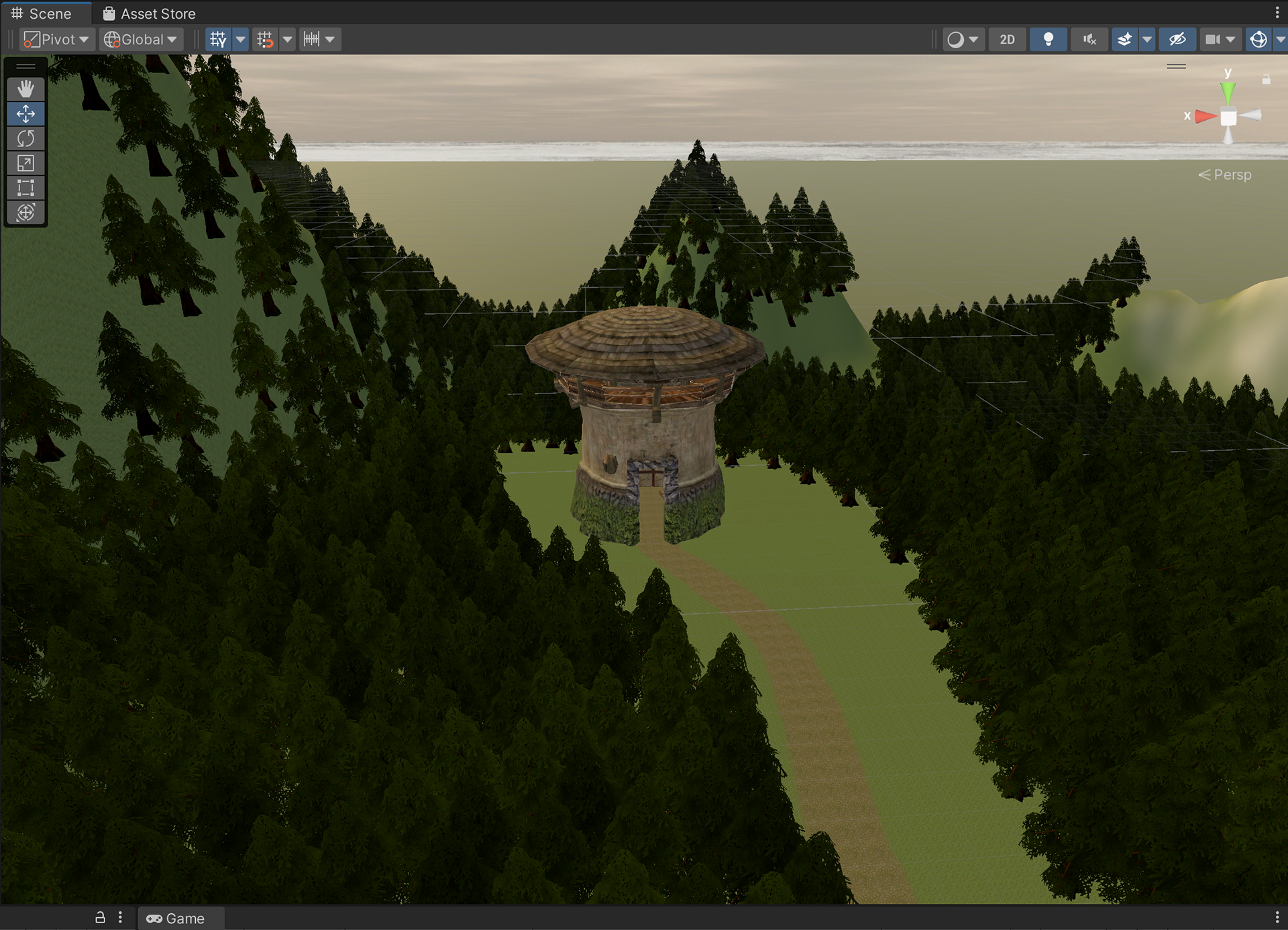Toggle hidden objects scene visibility
Image resolution: width=1288 pixels, height=930 pixels.
(1177, 40)
